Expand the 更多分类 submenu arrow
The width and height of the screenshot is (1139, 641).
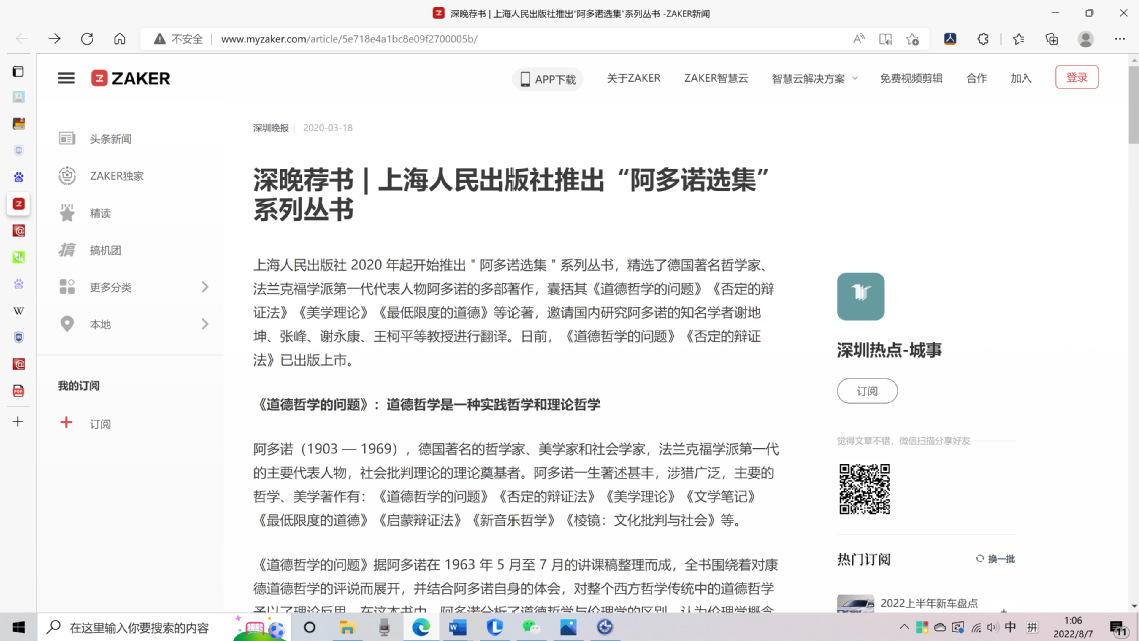pyautogui.click(x=205, y=287)
